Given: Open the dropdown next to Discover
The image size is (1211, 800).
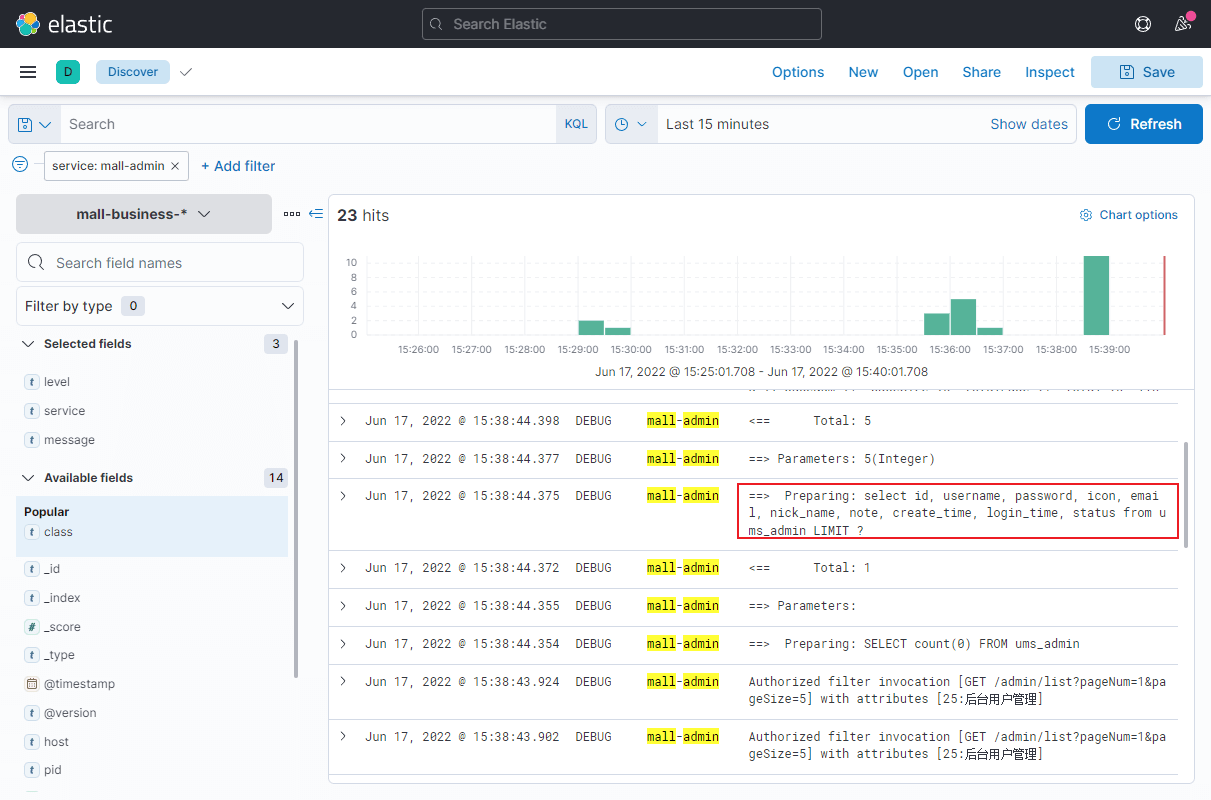Looking at the screenshot, I should click(x=186, y=72).
